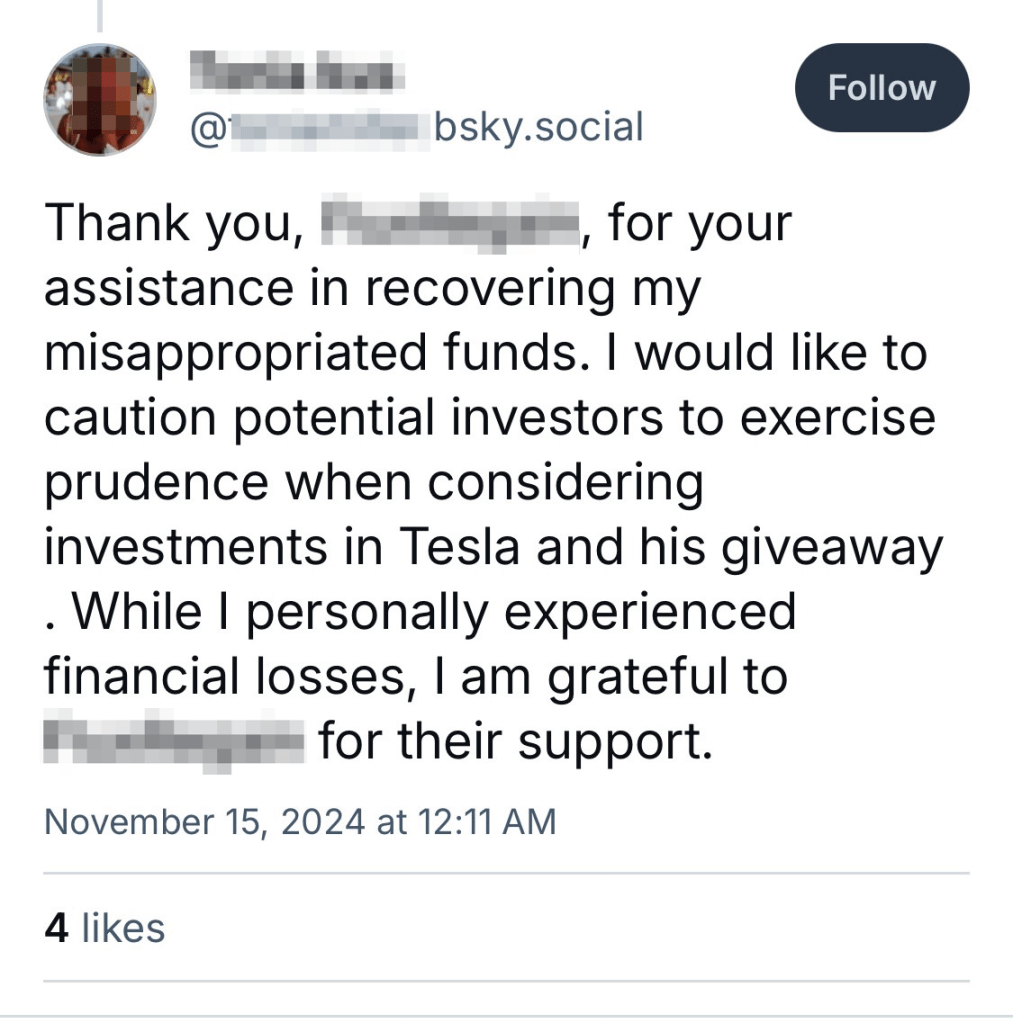Click "Thank you" at post start
1013x1023 pixels.
click(x=172, y=222)
